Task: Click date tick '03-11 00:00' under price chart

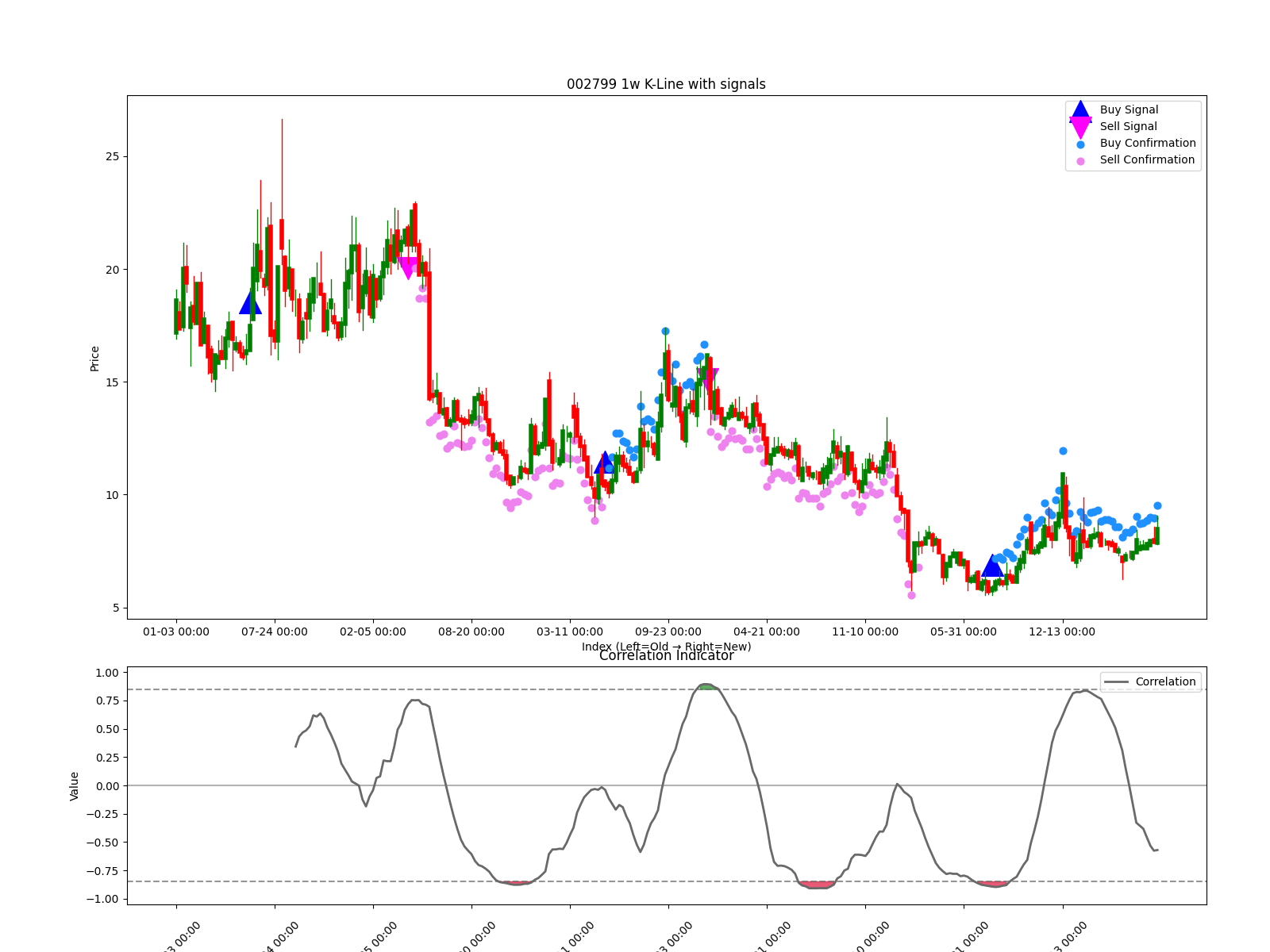Action: 570,631
